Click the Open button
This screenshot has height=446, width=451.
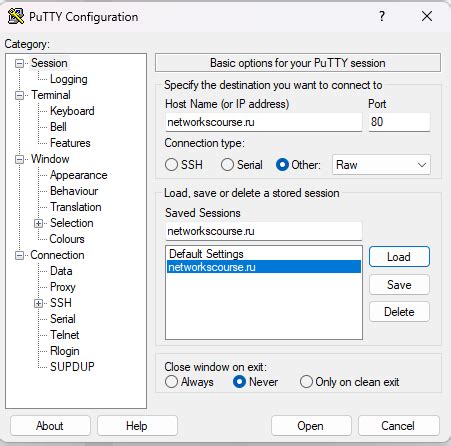click(311, 426)
